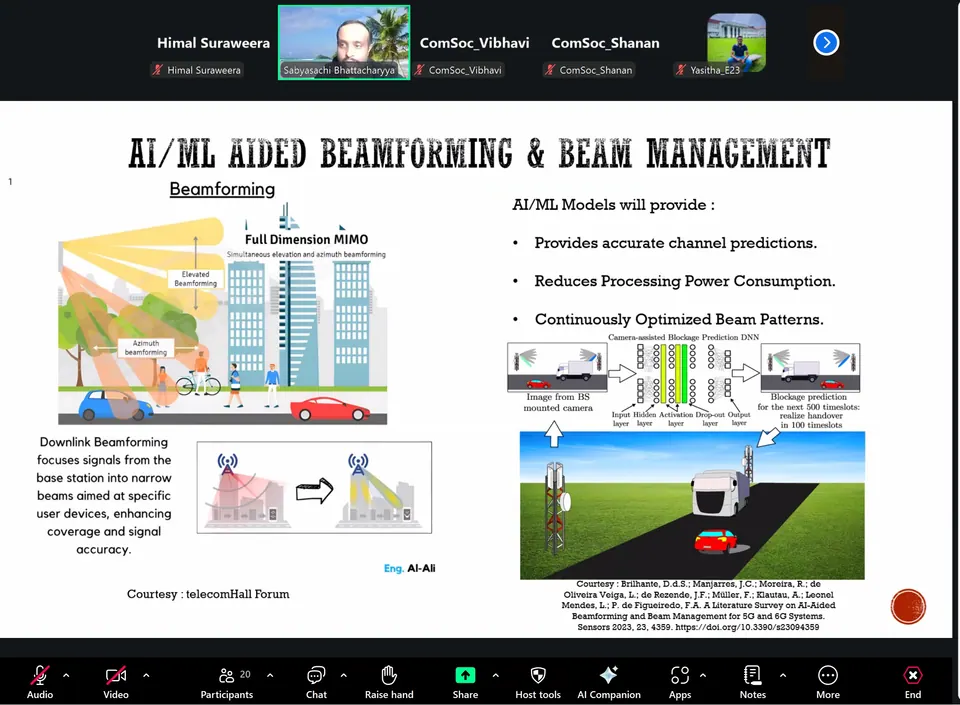Expand share options caret
Image resolution: width=960 pixels, height=705 pixels.
coord(495,676)
